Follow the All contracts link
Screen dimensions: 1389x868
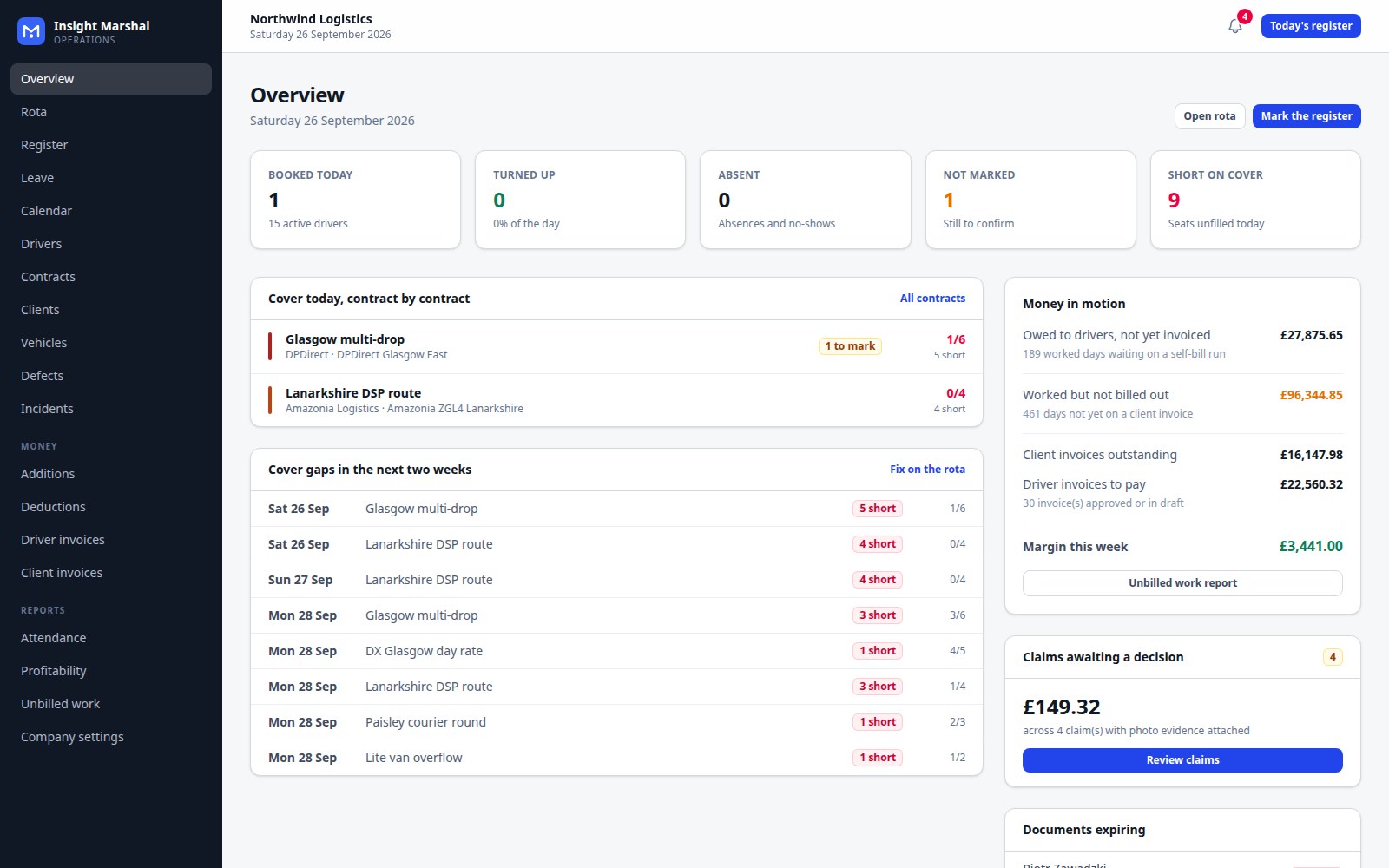point(932,299)
